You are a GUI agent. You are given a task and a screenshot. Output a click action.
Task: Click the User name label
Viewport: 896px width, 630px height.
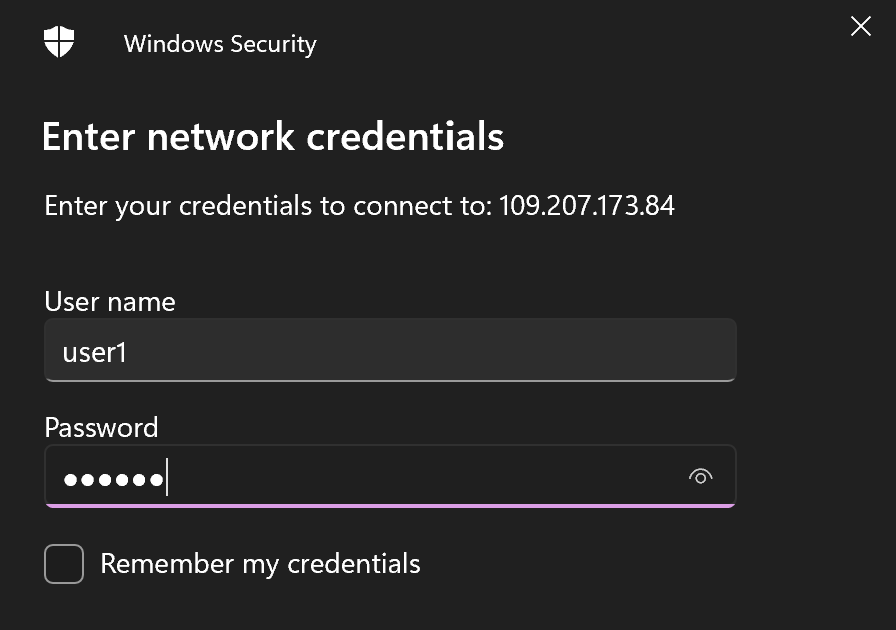(110, 301)
